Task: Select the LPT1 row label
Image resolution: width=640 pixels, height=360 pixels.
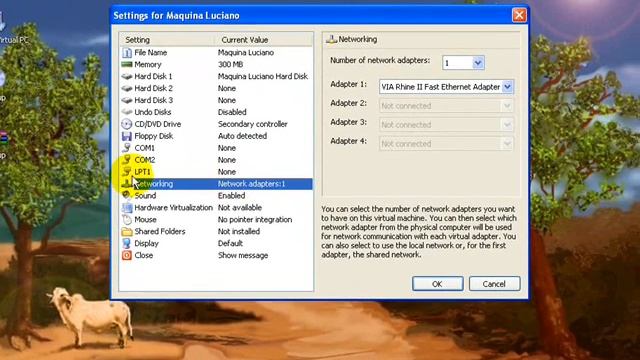Action: [142, 171]
